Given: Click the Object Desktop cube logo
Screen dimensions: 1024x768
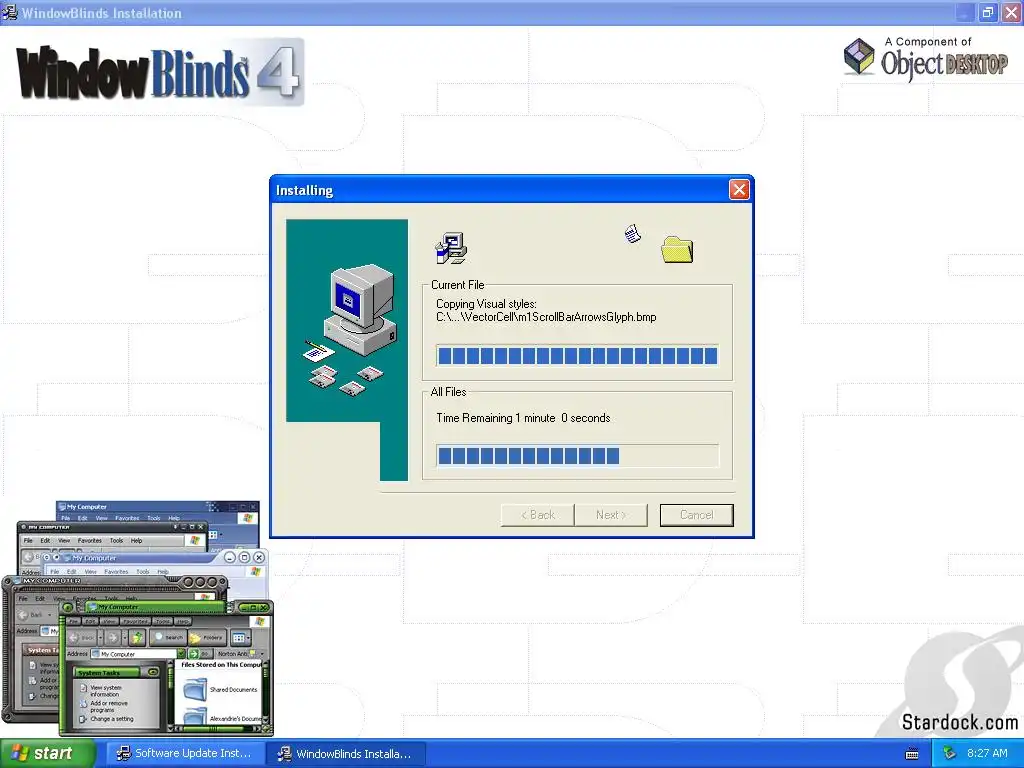Looking at the screenshot, I should tap(859, 56).
